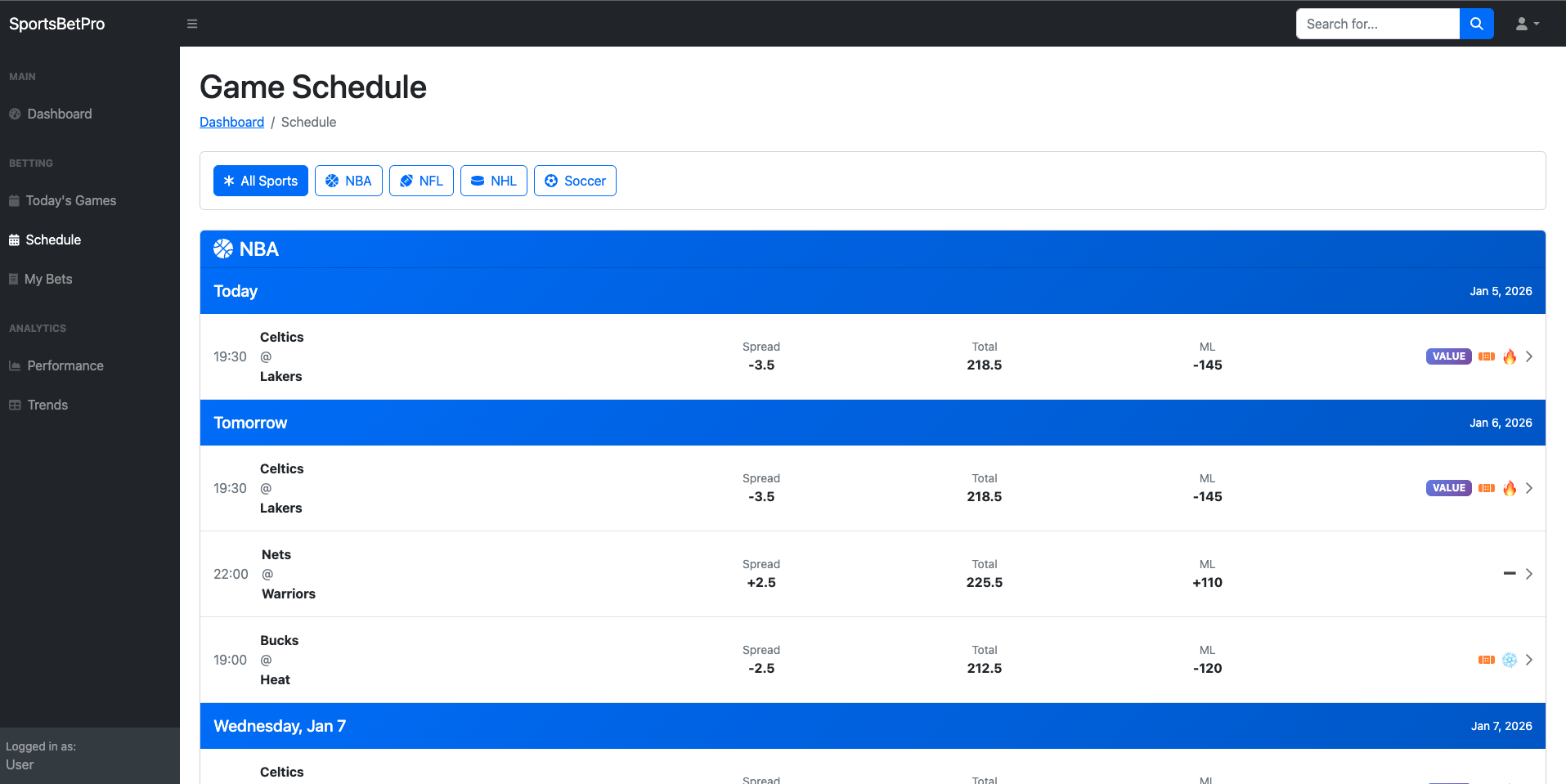Image resolution: width=1566 pixels, height=784 pixels.
Task: Click the VALUE badge on tomorrow's Celtics game
Action: (x=1448, y=488)
